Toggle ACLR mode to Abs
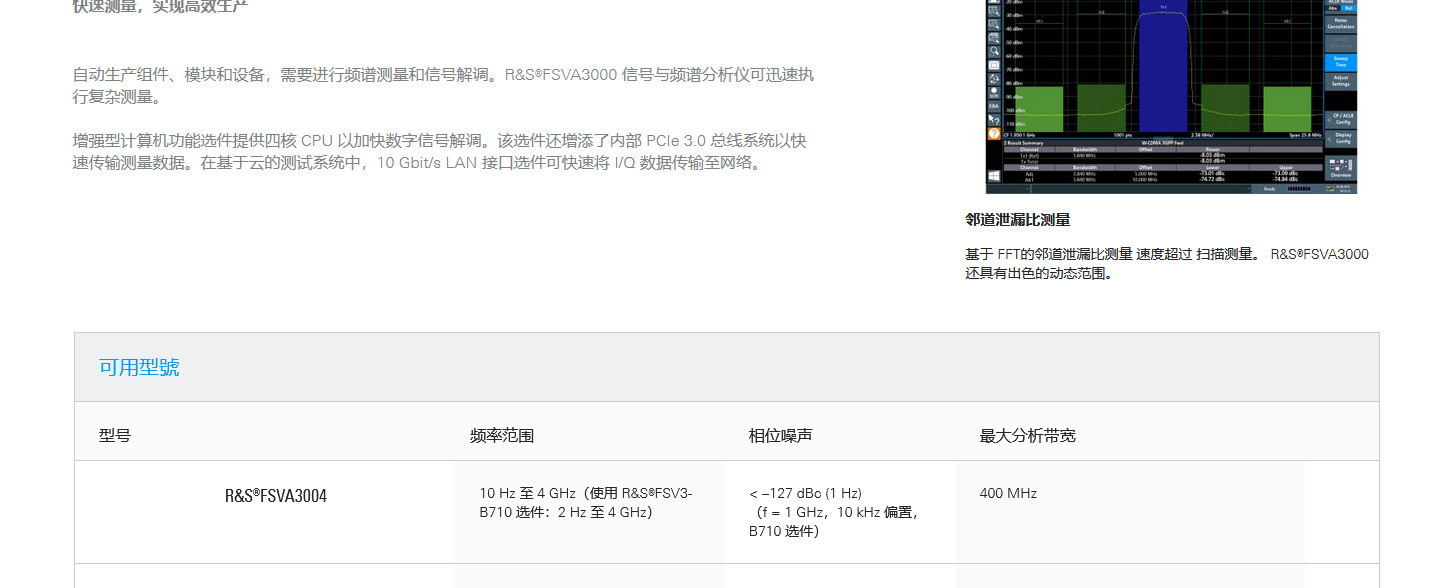Viewport: 1446px width, 588px height. [x=1332, y=8]
